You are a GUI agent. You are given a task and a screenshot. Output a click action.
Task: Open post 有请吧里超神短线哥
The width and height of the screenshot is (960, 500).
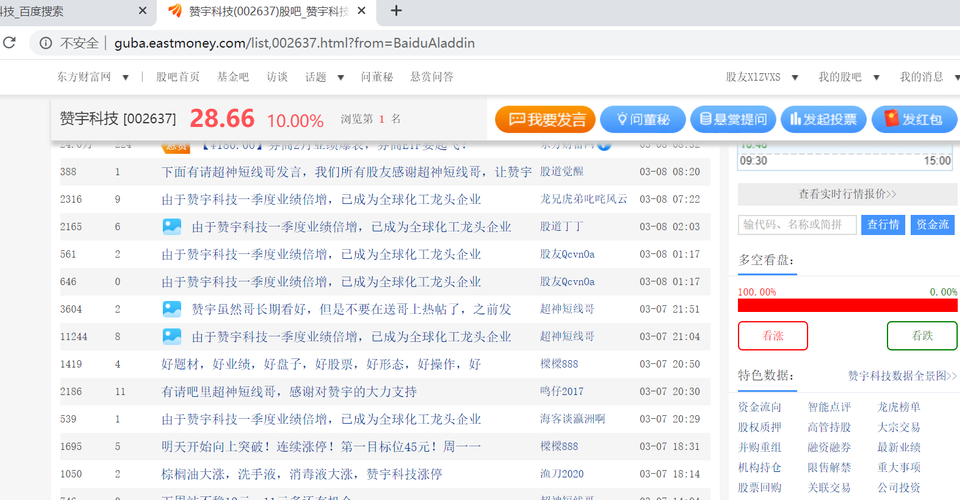pos(289,392)
